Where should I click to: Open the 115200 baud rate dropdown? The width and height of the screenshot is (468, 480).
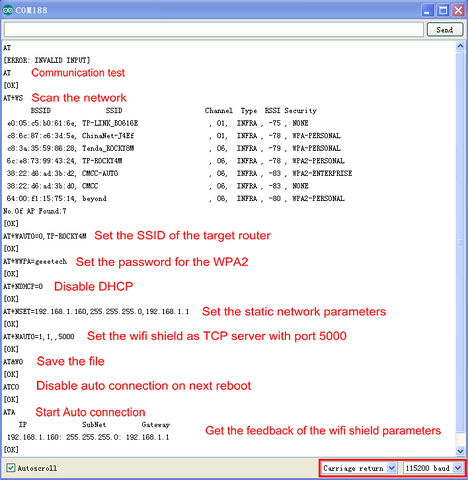coord(433,468)
